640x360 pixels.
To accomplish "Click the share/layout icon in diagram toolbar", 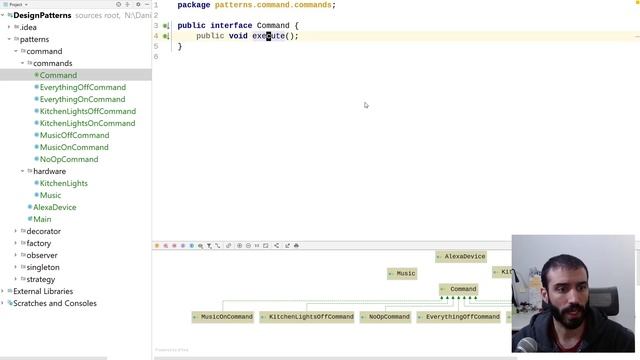I will point(277,246).
